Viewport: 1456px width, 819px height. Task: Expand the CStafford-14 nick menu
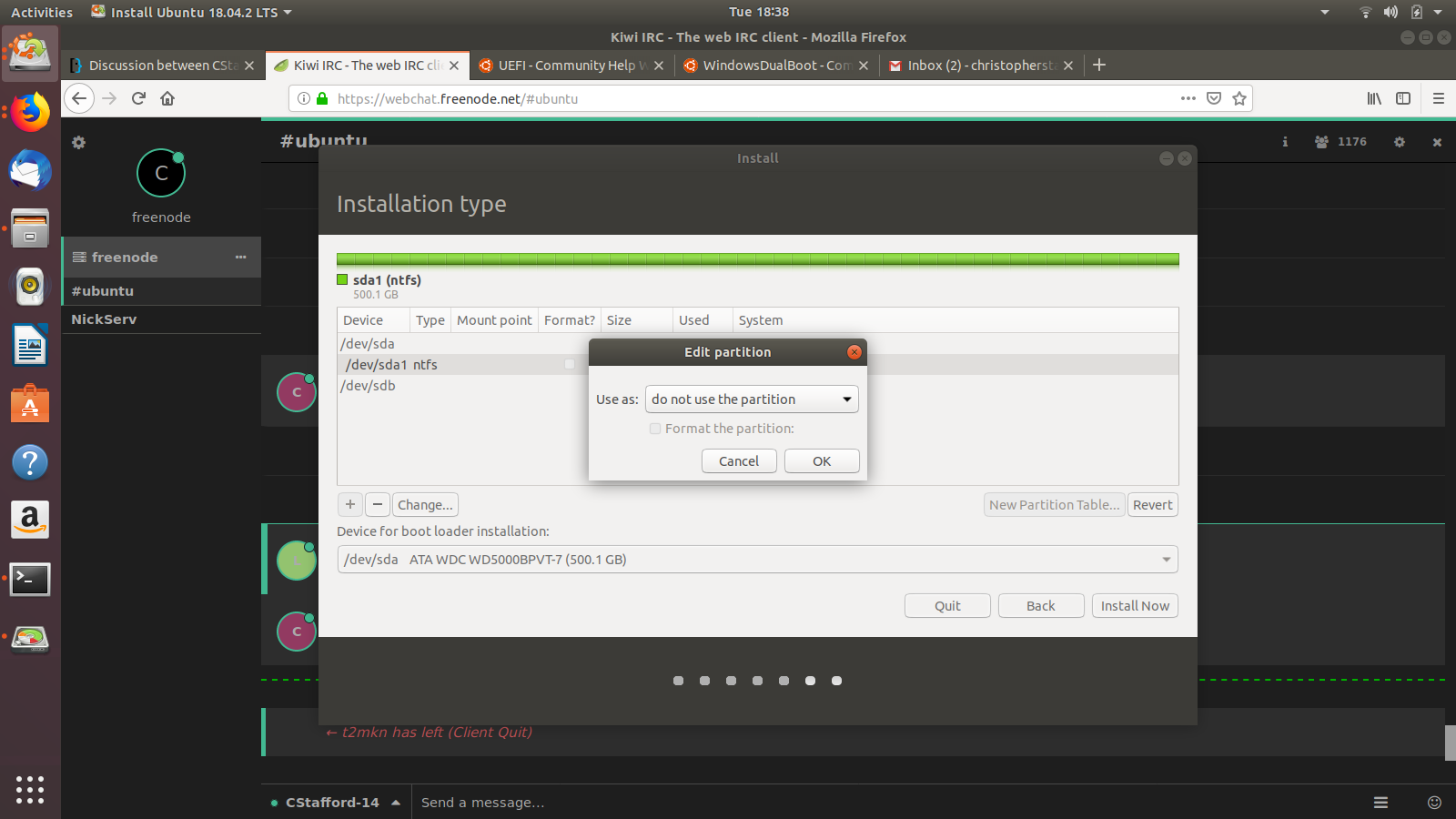click(396, 803)
